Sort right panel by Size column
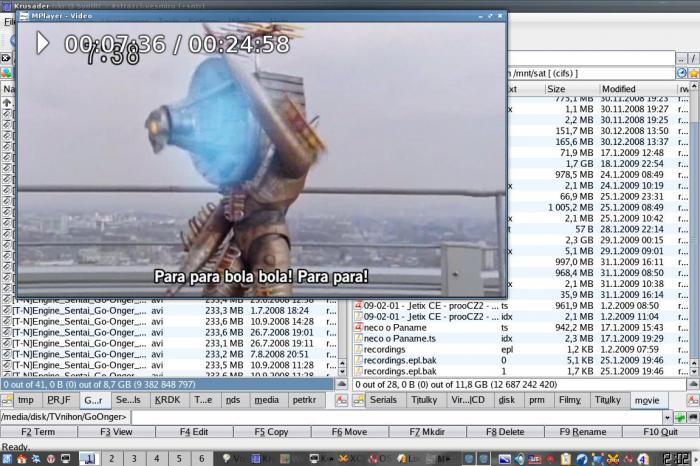Viewport: 700px width, 466px height. 571,89
